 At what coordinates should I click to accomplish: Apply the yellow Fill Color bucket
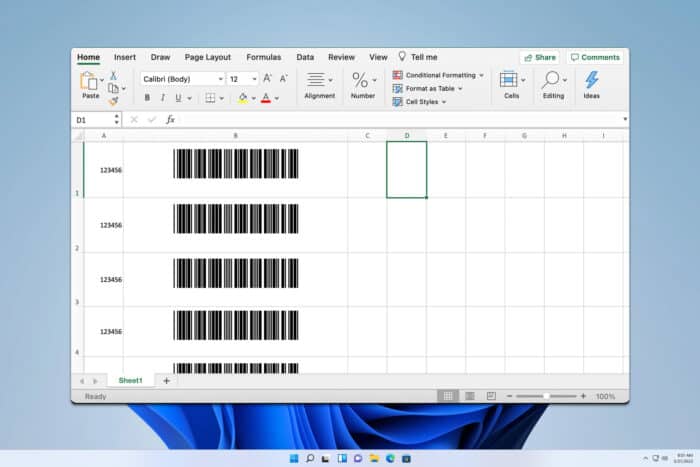click(x=242, y=98)
